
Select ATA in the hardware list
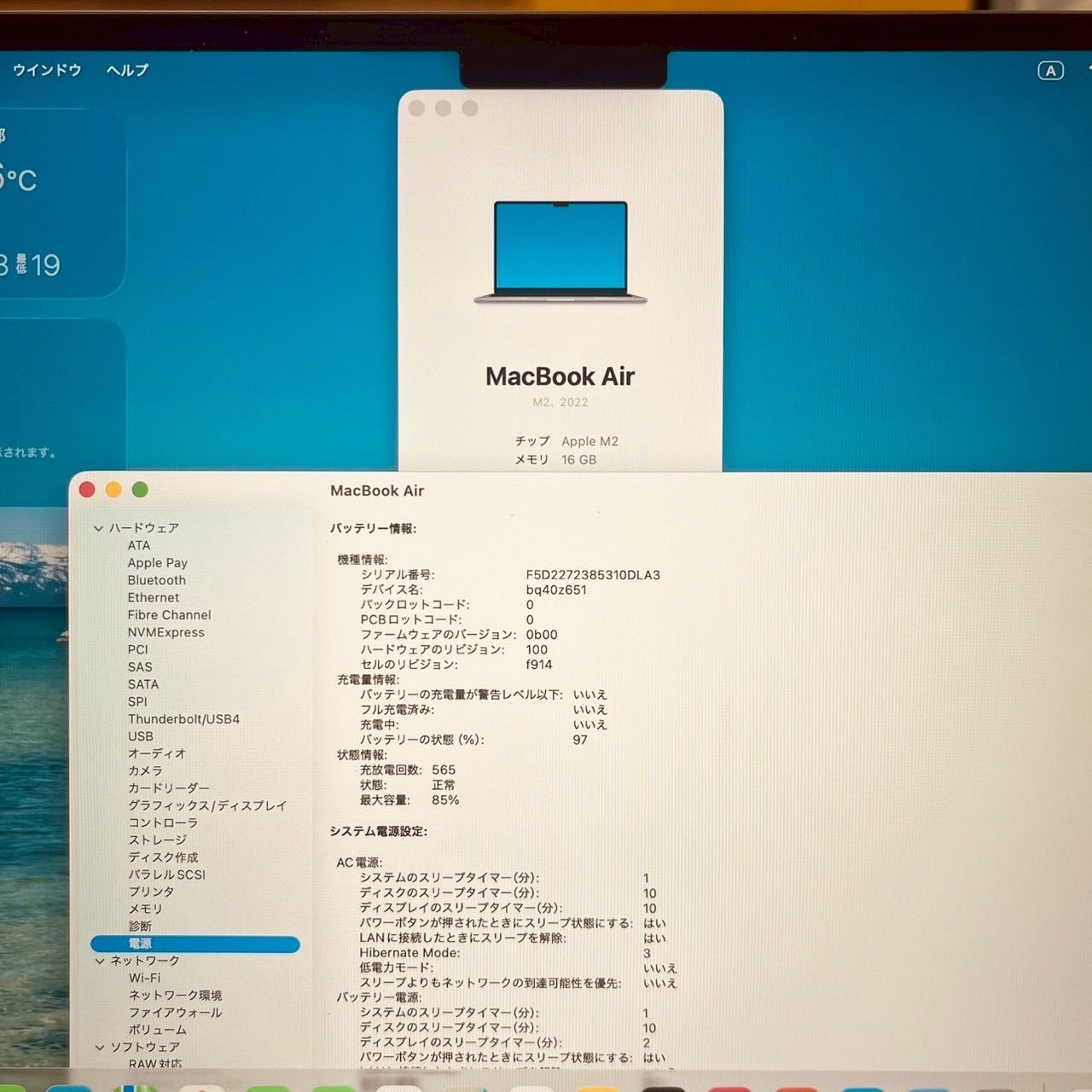coord(139,545)
